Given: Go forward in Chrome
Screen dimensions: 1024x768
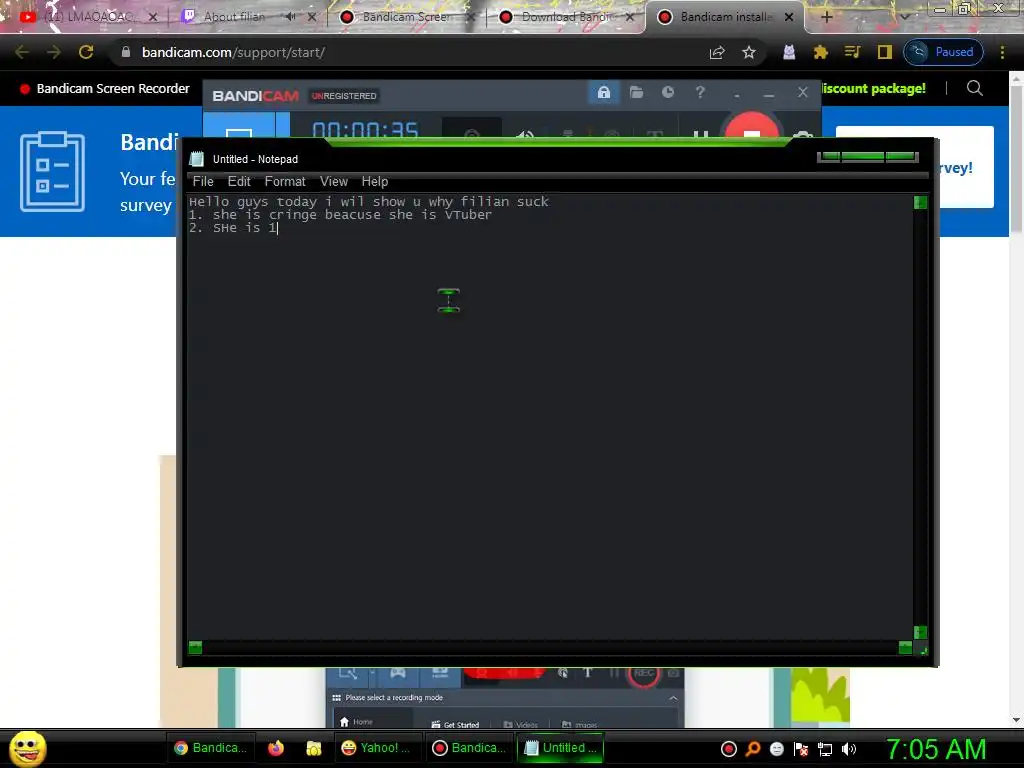Looking at the screenshot, I should tap(54, 52).
